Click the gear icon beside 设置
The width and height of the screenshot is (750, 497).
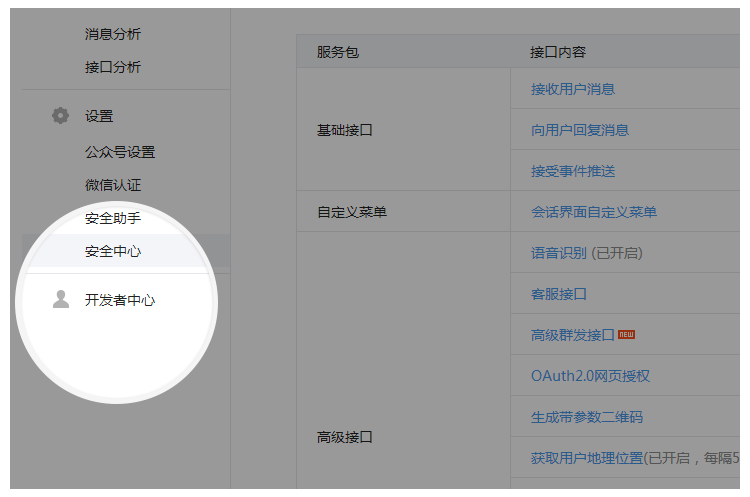tap(60, 116)
